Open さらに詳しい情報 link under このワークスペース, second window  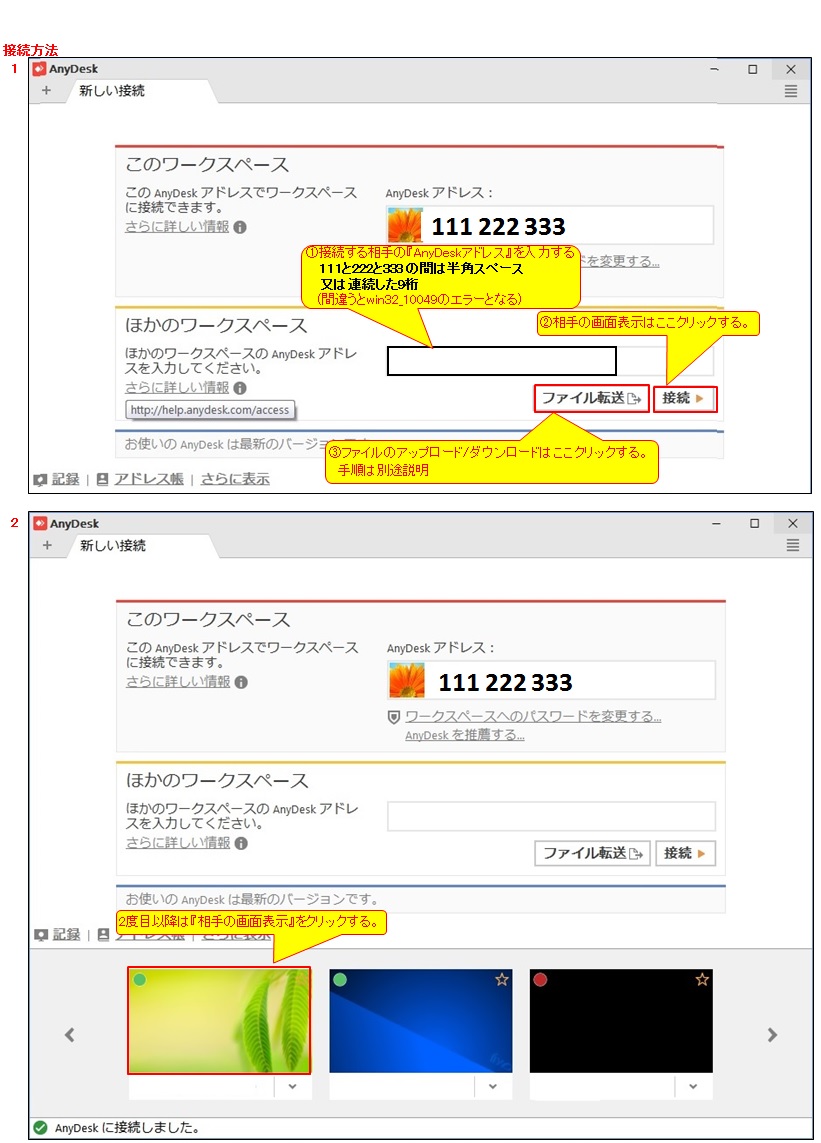pyautogui.click(x=179, y=682)
